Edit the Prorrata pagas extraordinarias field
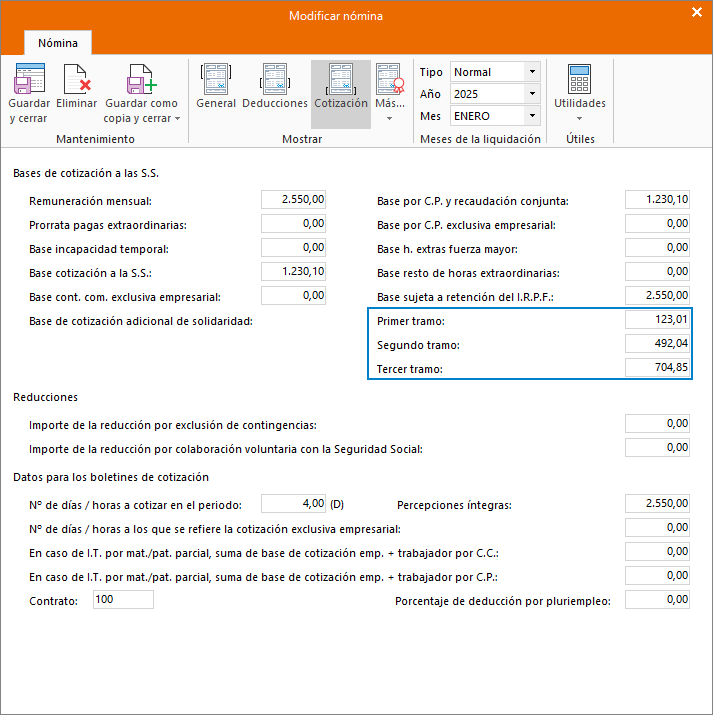Viewport: 713px width, 715px height. (293, 223)
